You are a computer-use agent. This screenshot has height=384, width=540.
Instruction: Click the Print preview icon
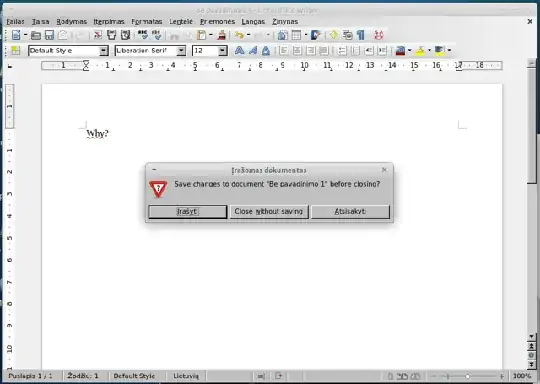pyautogui.click(x=125, y=35)
